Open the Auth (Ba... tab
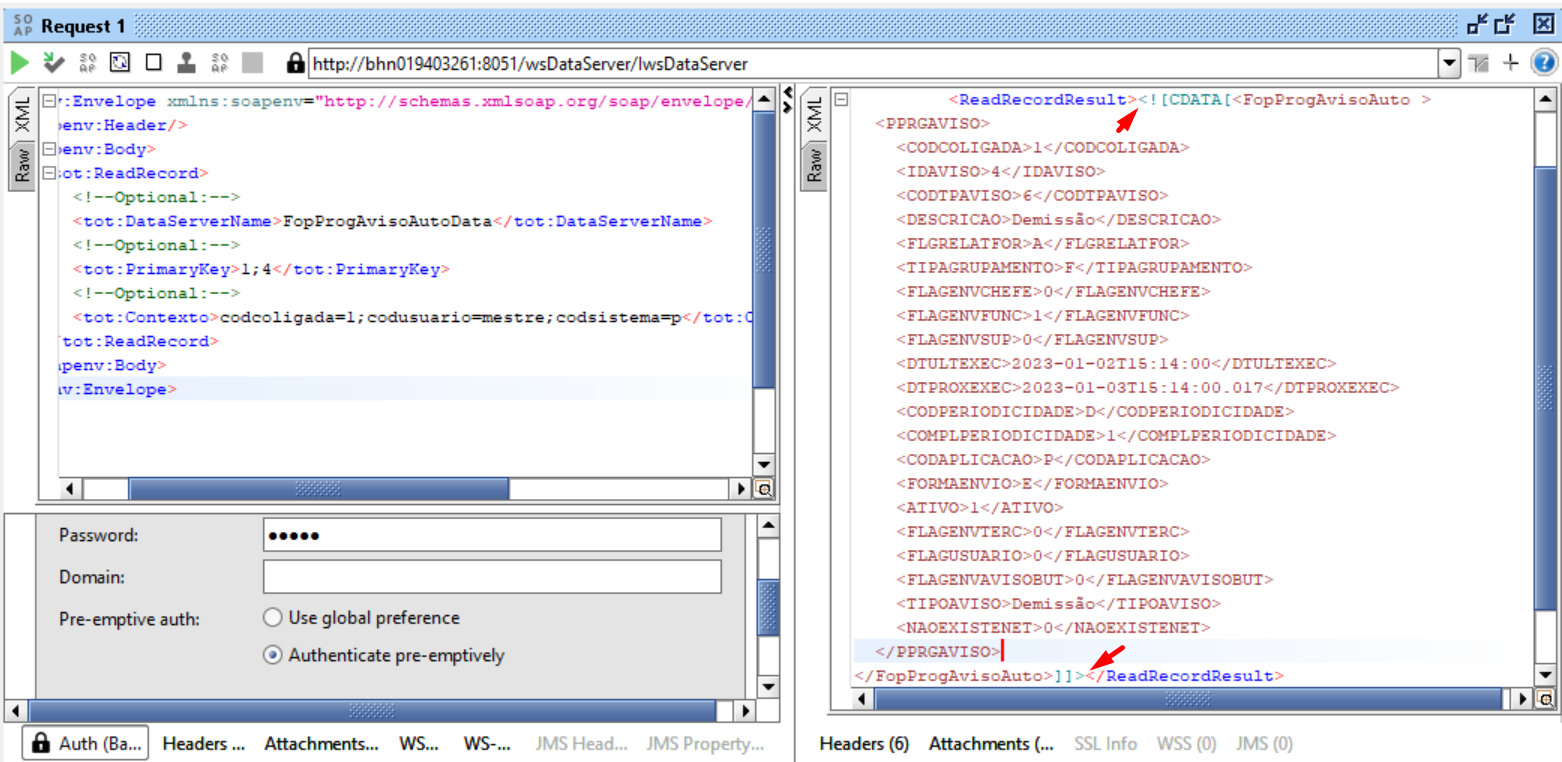 tap(85, 743)
